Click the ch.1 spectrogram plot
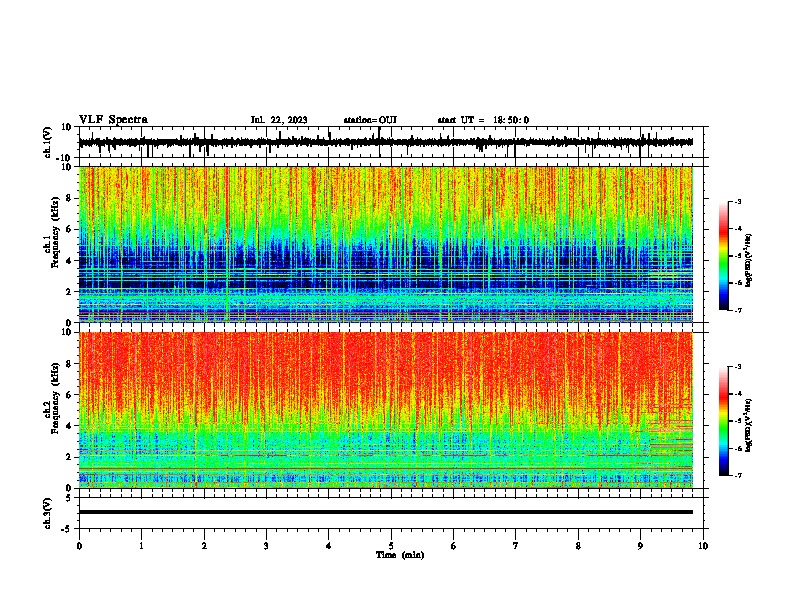This screenshot has height=612, width=792. [x=386, y=244]
